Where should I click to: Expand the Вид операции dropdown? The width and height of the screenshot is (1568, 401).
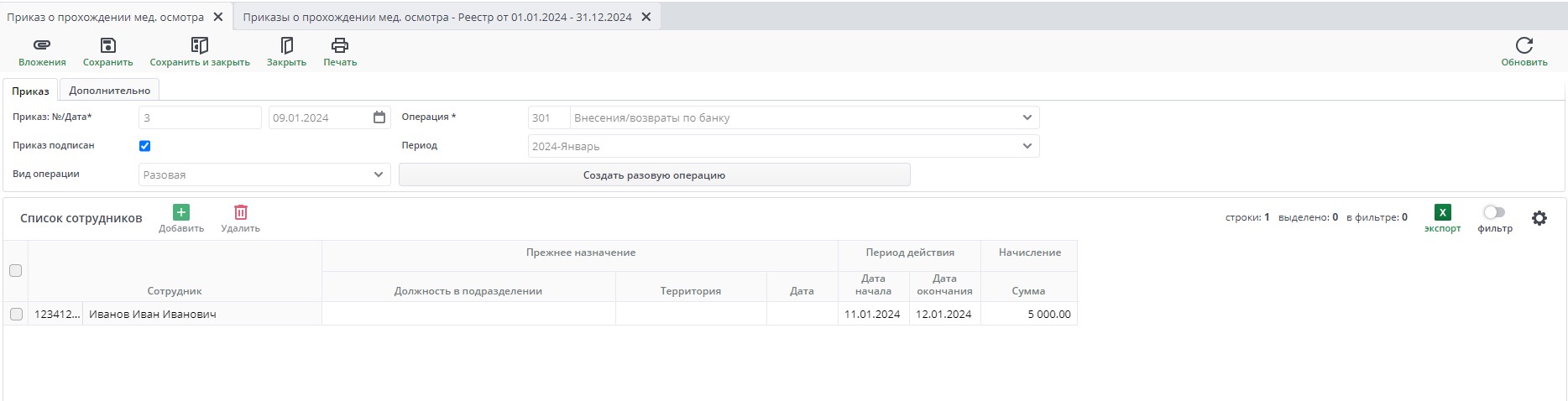point(379,174)
